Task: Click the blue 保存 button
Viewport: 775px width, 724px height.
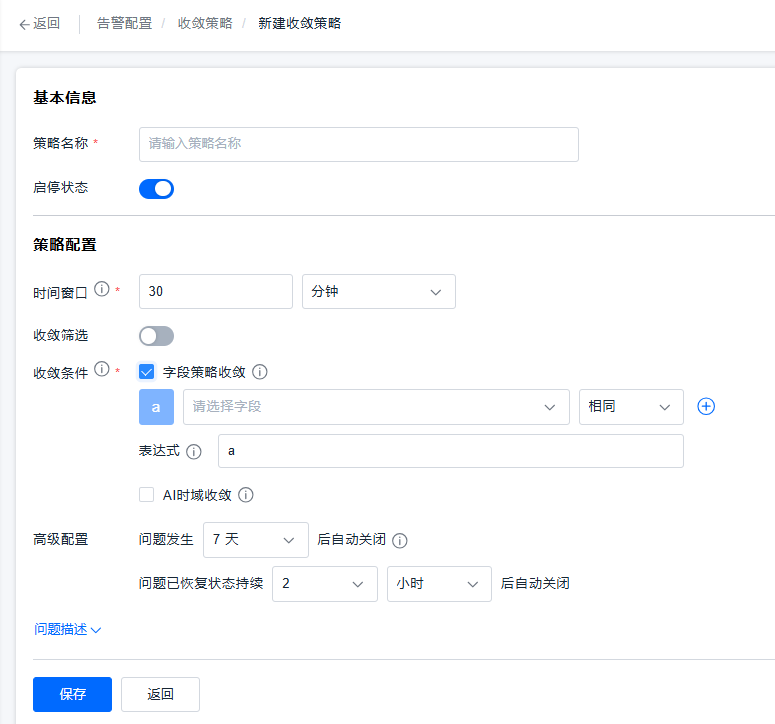Action: coord(72,694)
